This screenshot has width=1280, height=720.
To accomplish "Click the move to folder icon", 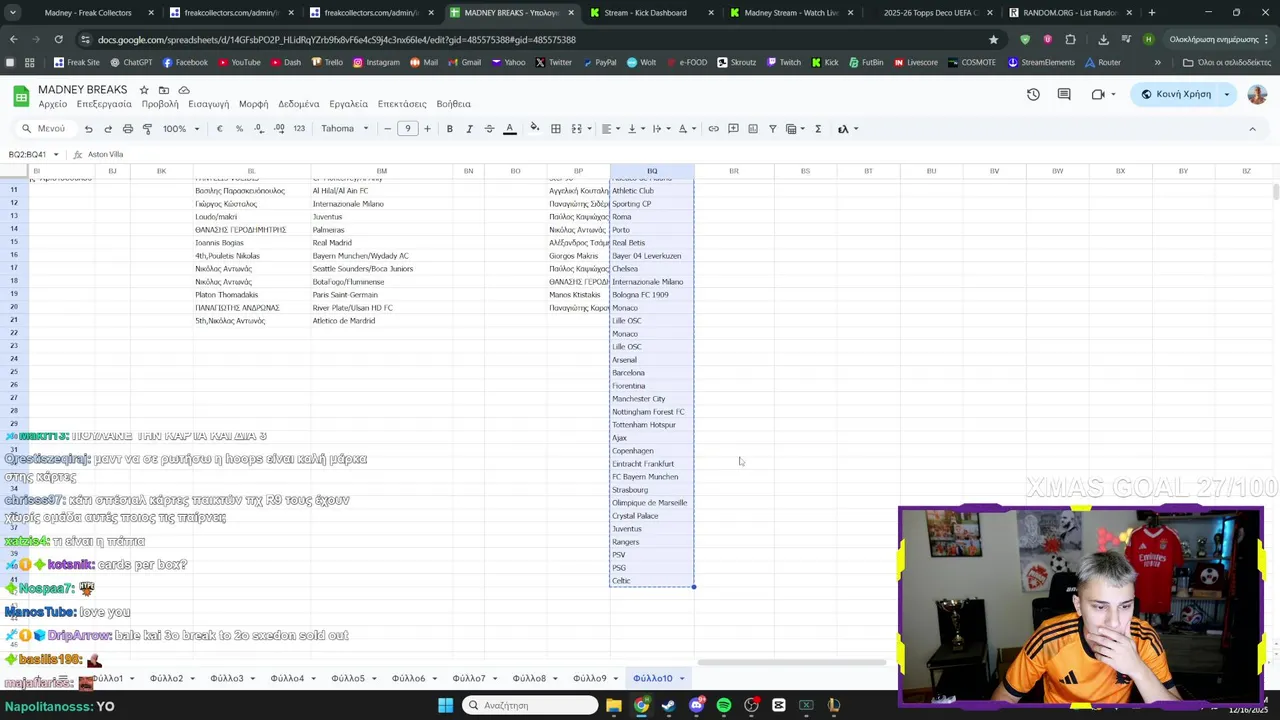I will pos(164,90).
